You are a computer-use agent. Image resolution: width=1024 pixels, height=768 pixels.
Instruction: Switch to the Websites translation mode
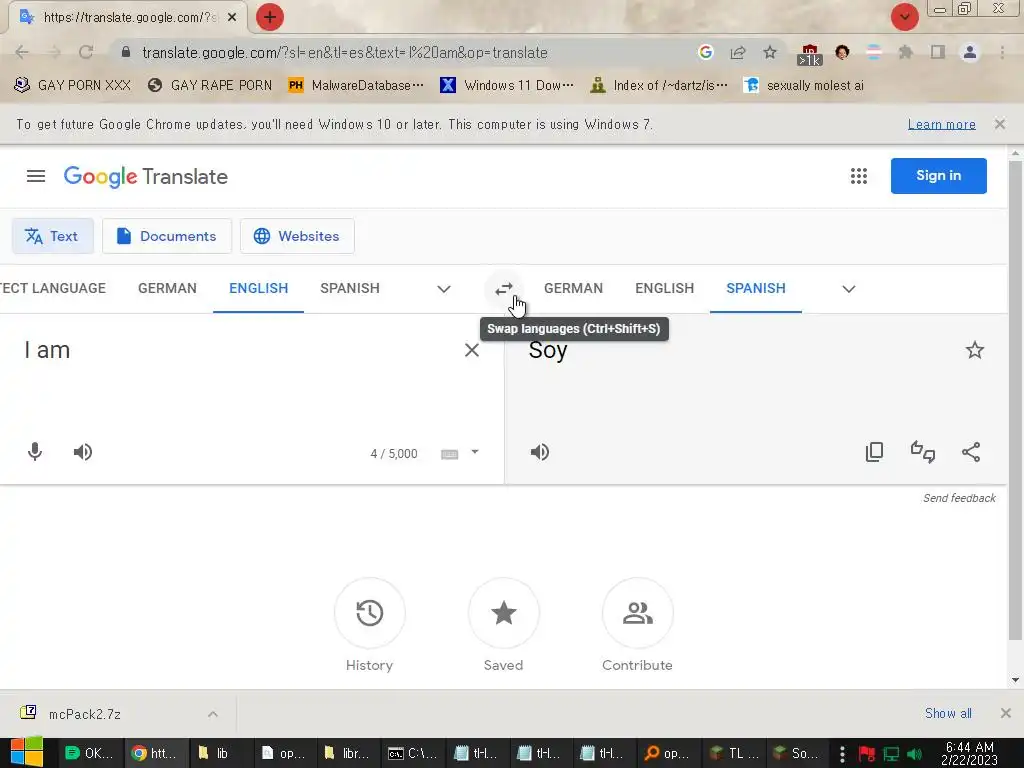coord(297,236)
